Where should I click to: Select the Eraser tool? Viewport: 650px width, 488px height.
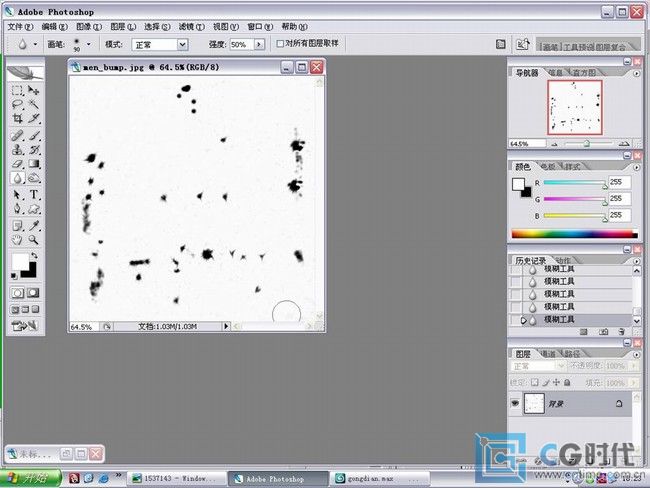click(x=17, y=164)
